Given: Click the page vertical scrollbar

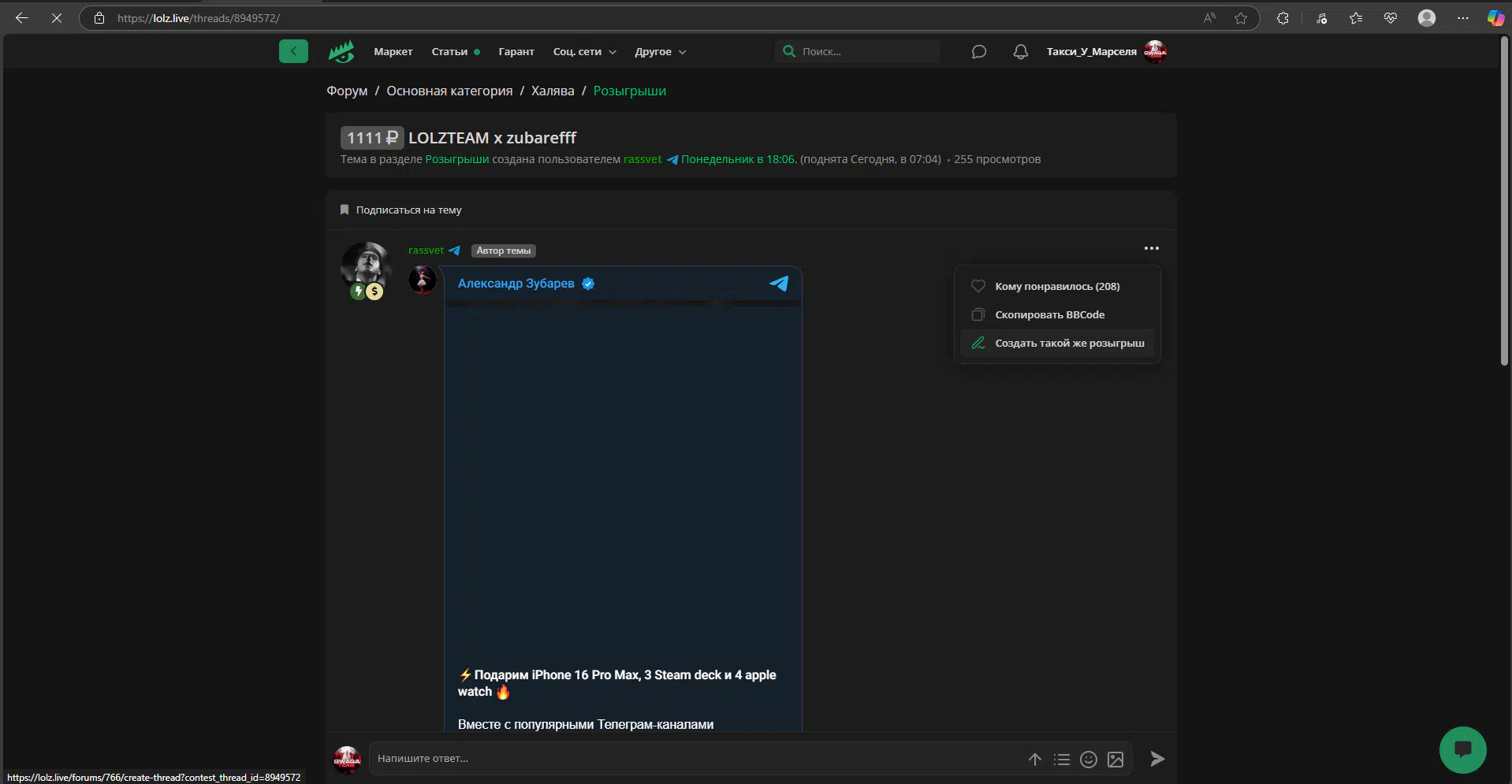Looking at the screenshot, I should [x=1504, y=201].
